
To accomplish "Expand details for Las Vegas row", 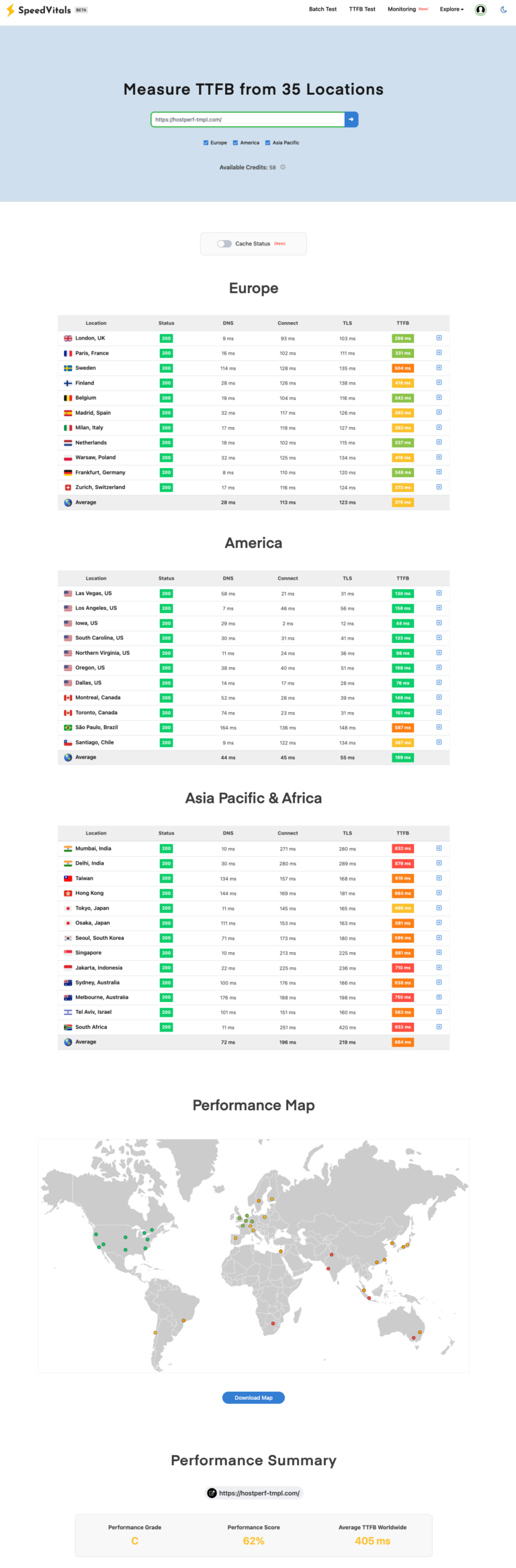I will click(x=439, y=593).
